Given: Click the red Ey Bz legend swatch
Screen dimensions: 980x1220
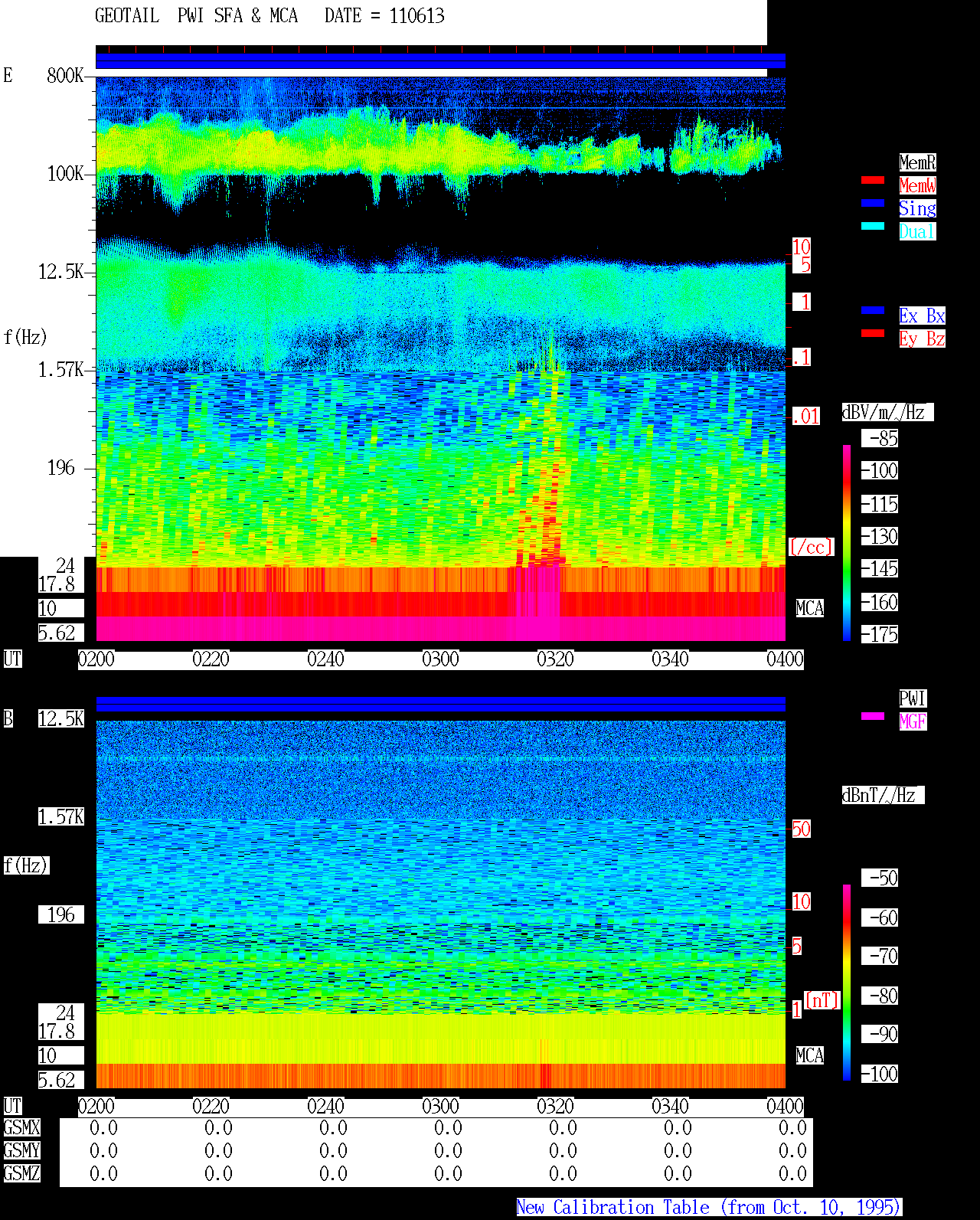Looking at the screenshot, I should coord(873,333).
